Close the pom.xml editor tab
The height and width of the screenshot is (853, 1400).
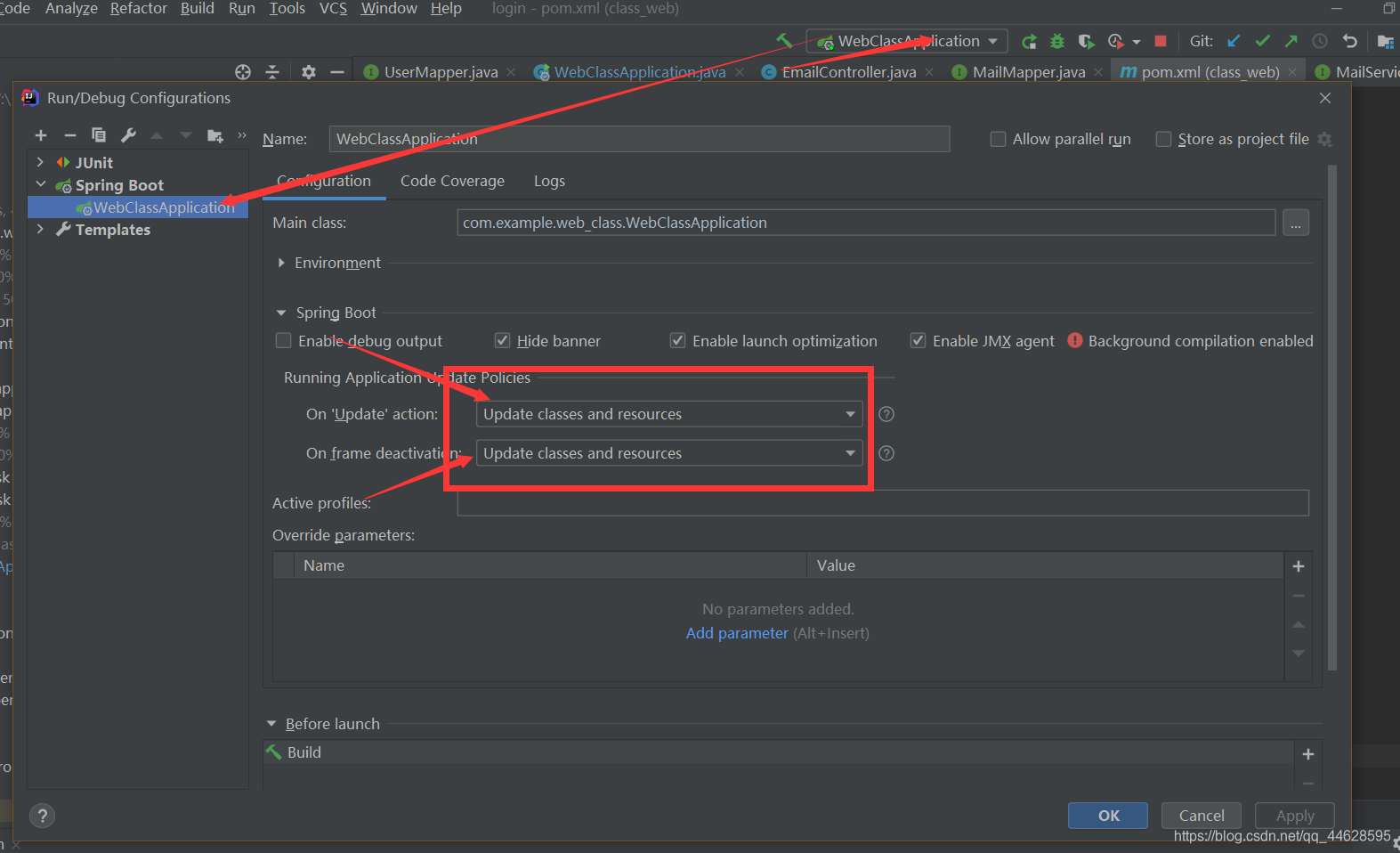point(1292,72)
